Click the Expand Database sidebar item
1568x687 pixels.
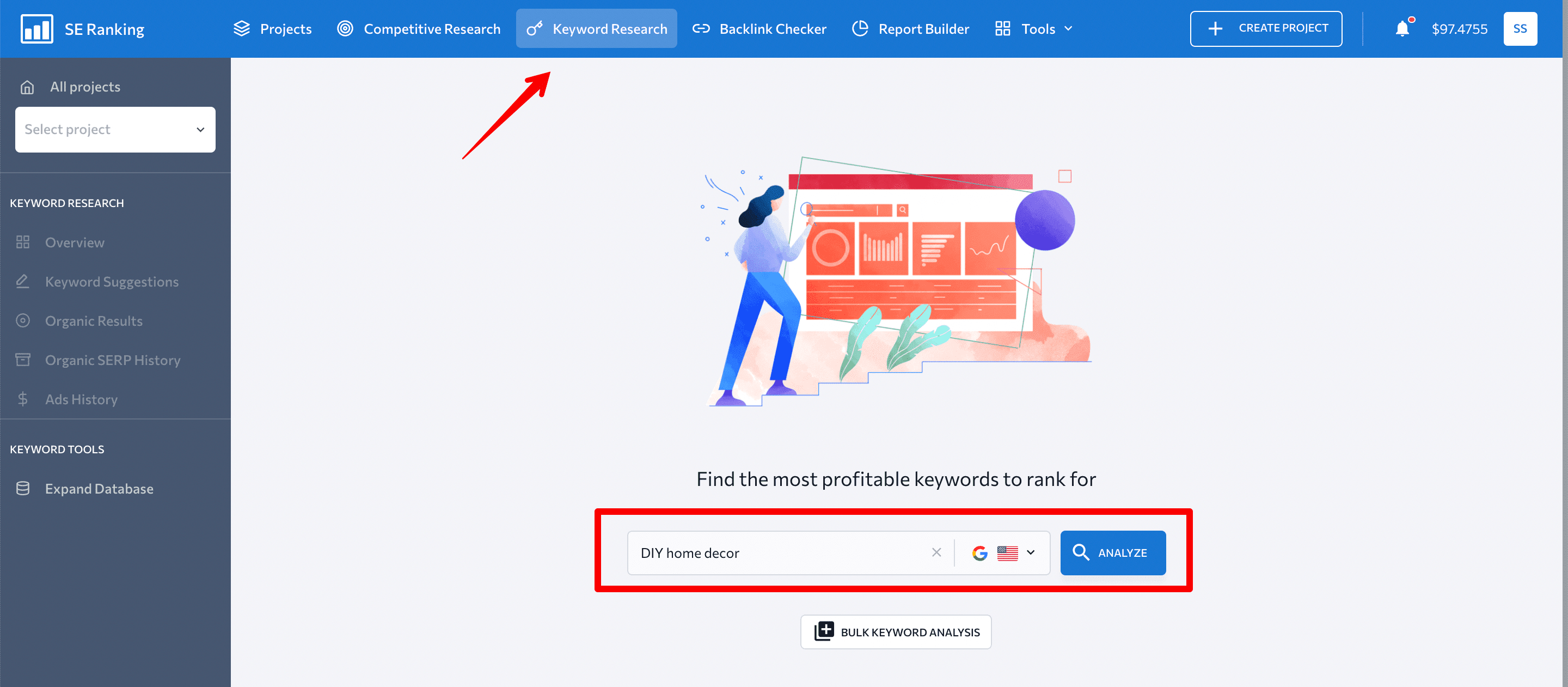pos(99,487)
